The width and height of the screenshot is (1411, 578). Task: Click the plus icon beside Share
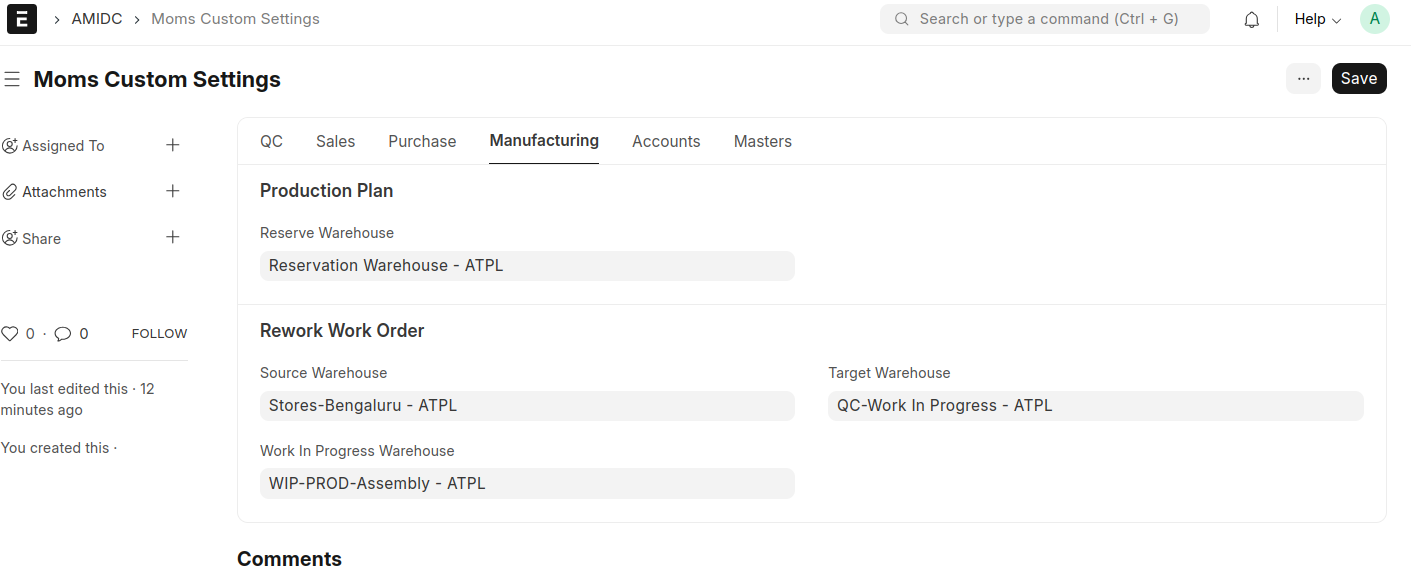coord(173,237)
